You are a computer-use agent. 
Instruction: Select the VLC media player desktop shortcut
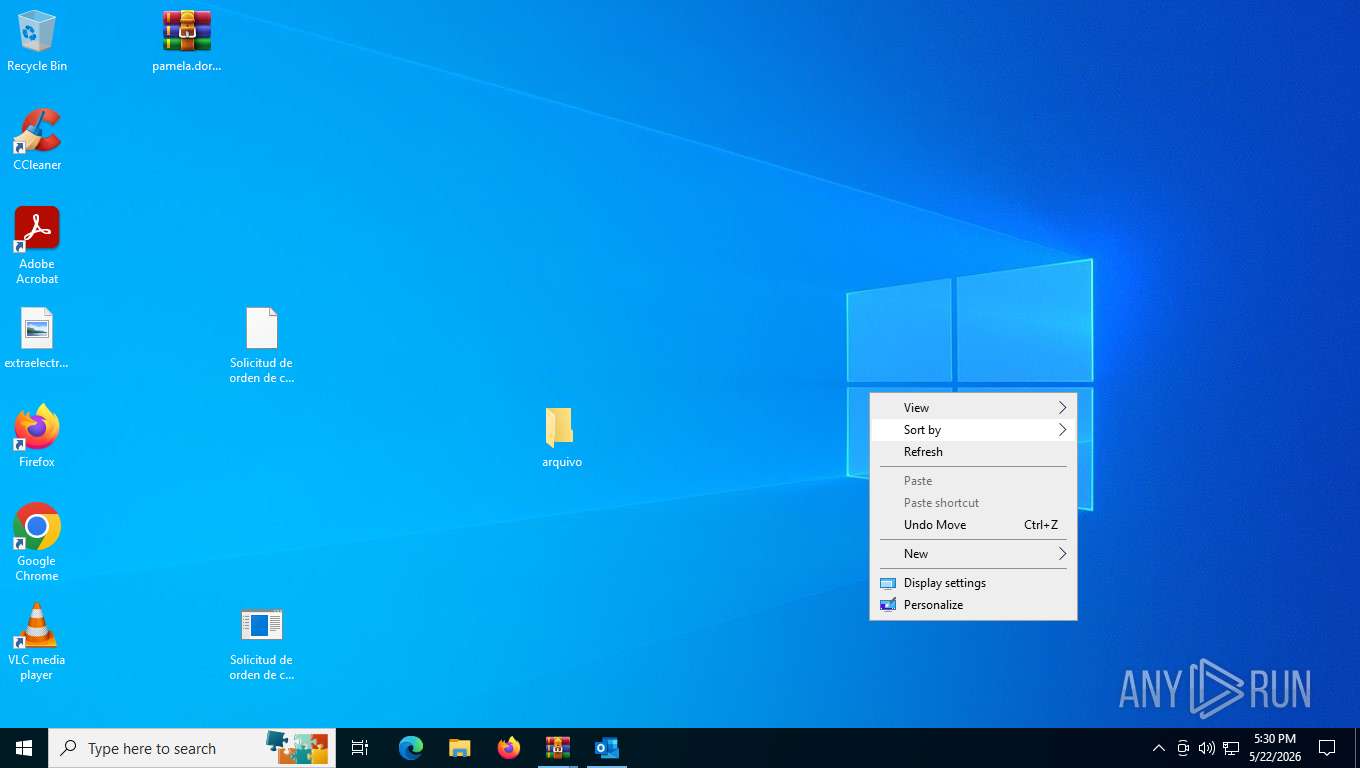click(x=37, y=642)
